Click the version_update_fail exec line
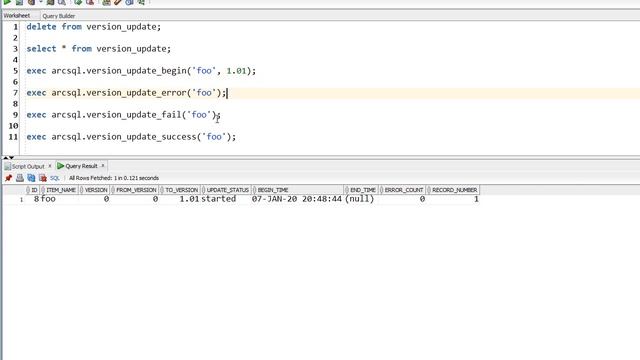 coord(123,115)
